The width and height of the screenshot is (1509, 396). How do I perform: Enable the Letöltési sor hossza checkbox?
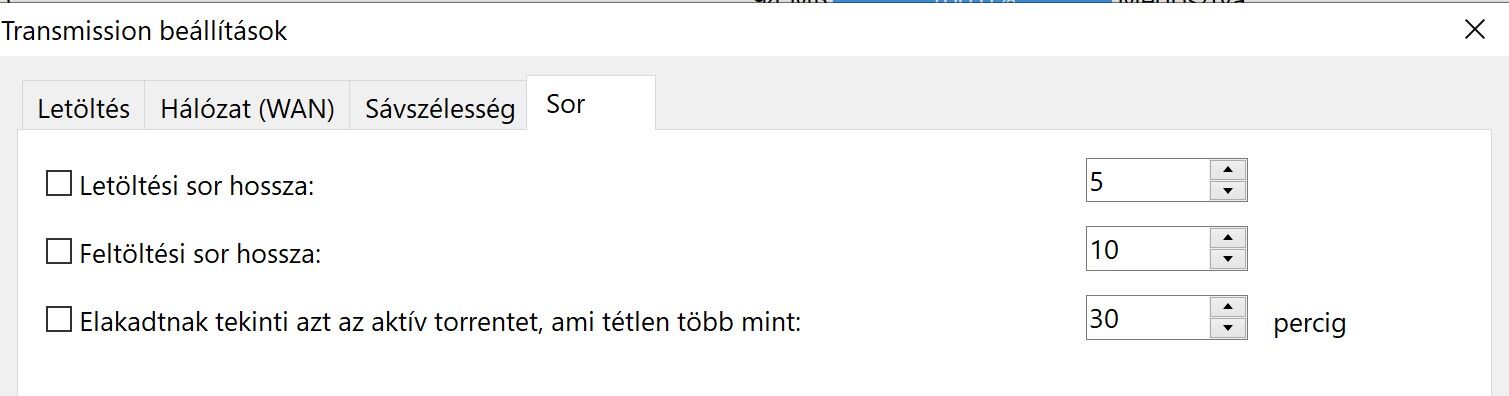coord(59,184)
